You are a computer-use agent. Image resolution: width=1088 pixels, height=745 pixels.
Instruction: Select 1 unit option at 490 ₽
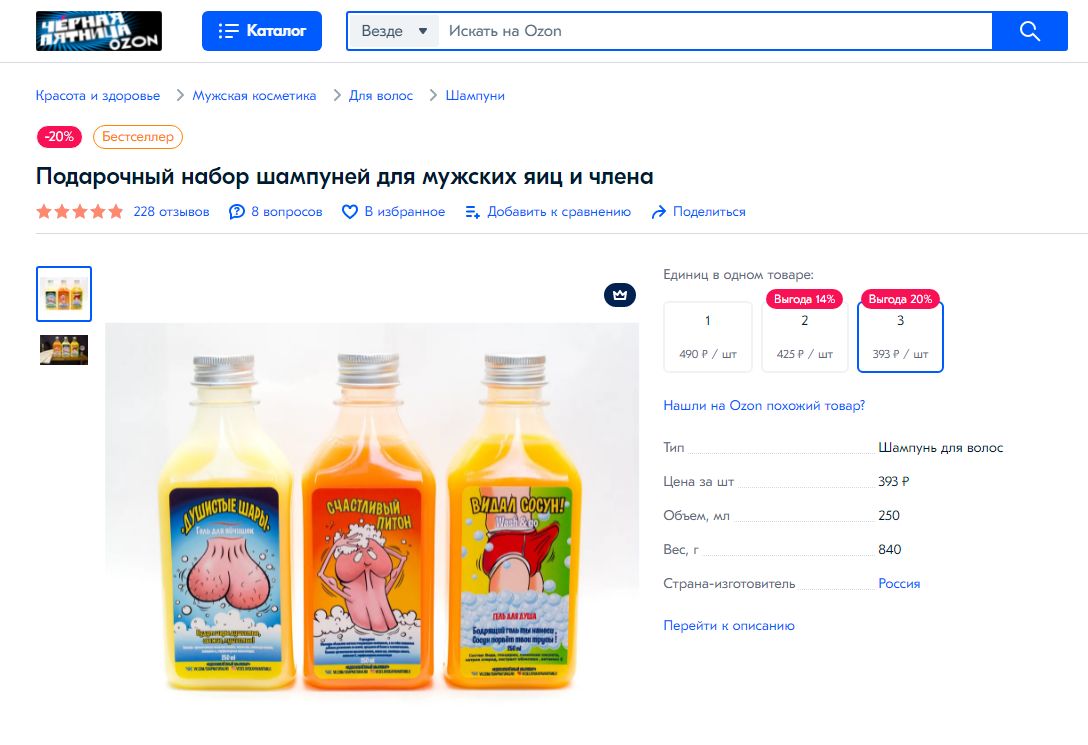click(708, 337)
